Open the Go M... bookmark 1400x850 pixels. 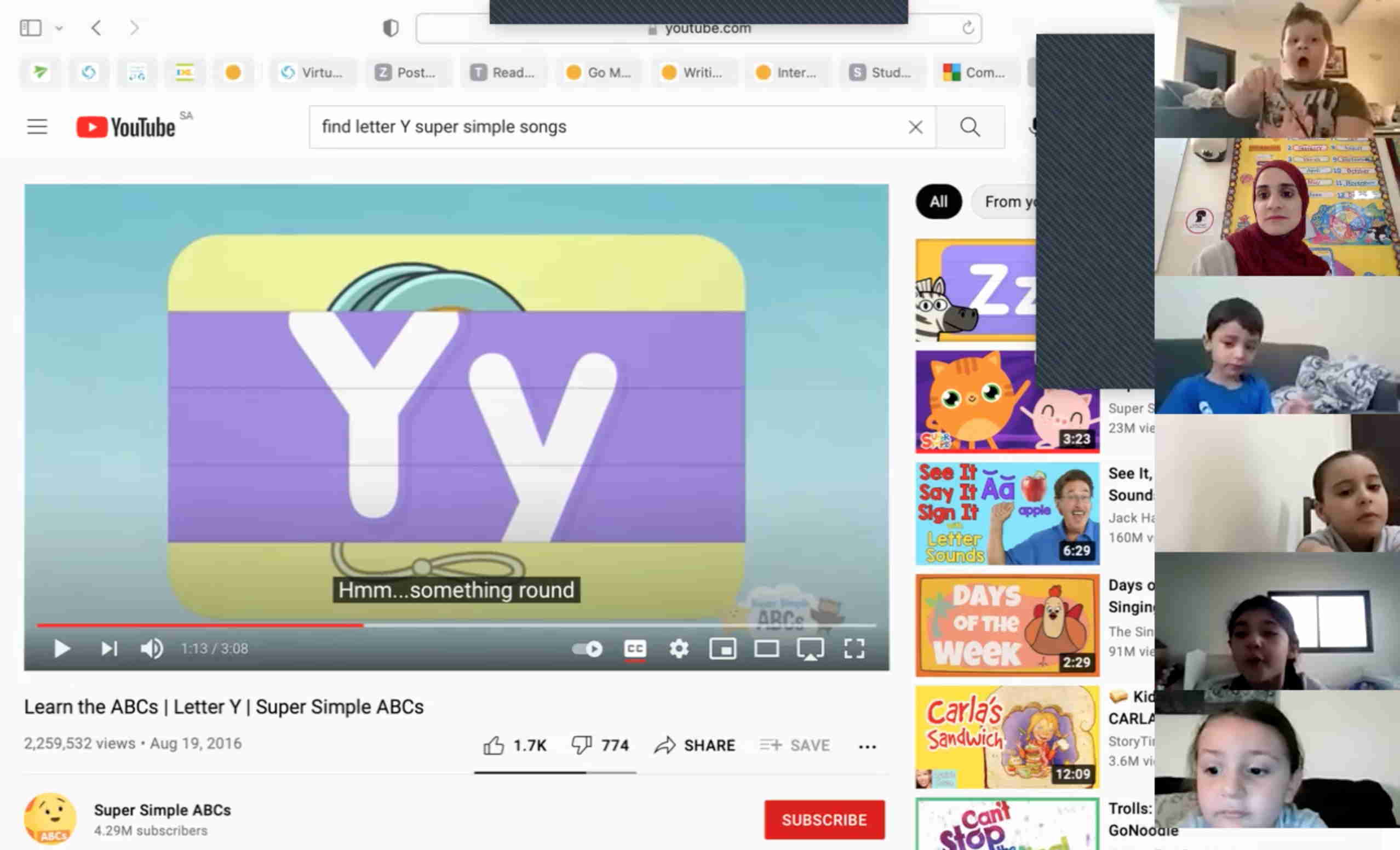tap(599, 72)
